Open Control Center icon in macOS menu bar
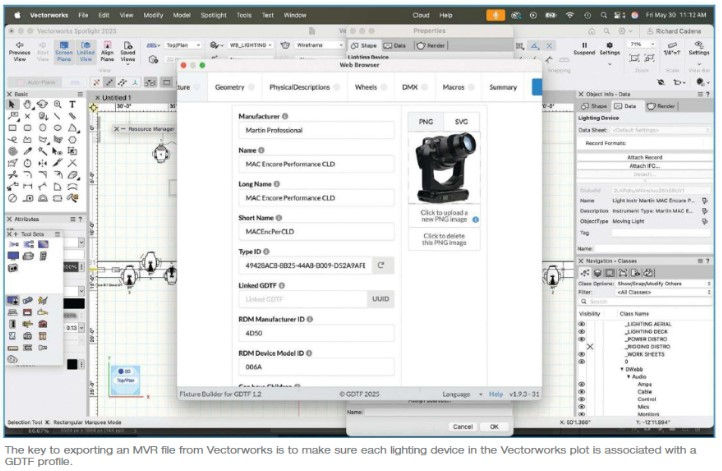This screenshot has height=471, width=722. click(x=619, y=15)
